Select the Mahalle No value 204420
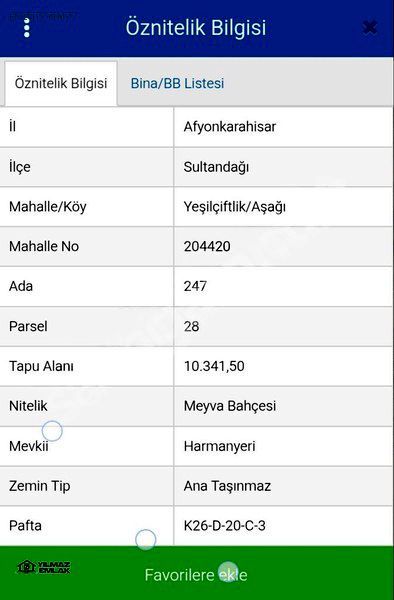The image size is (394, 600). coord(207,246)
